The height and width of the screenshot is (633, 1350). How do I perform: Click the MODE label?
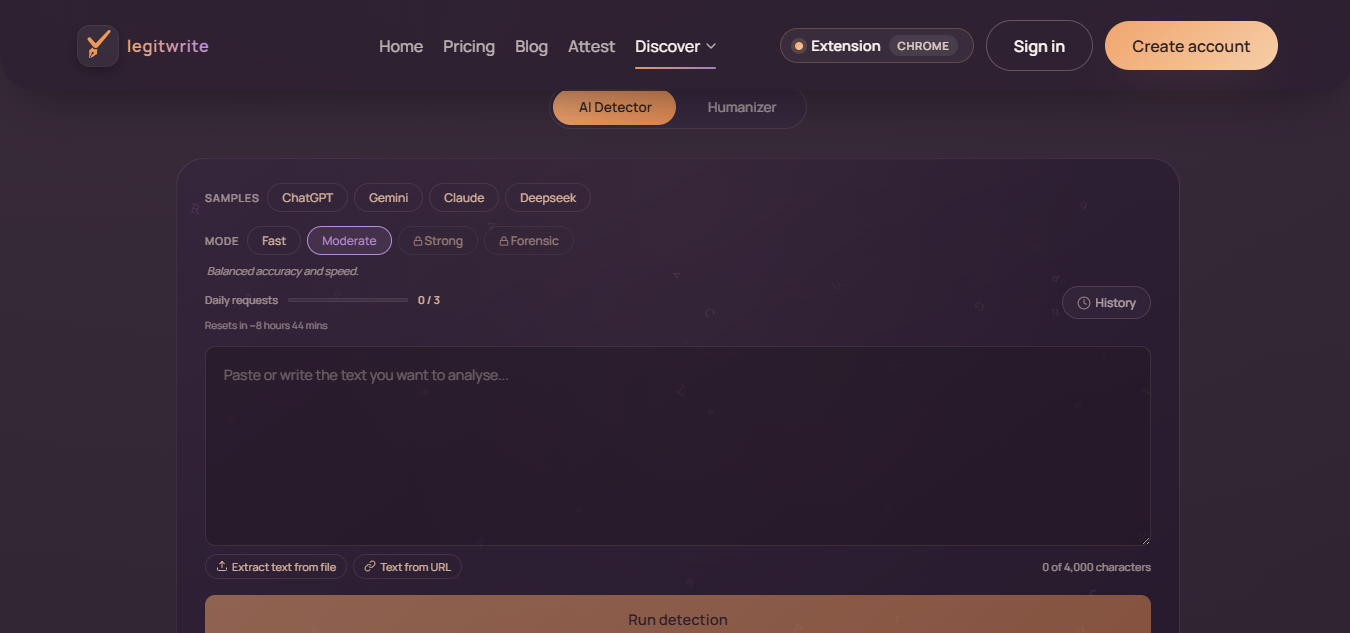[x=222, y=241]
